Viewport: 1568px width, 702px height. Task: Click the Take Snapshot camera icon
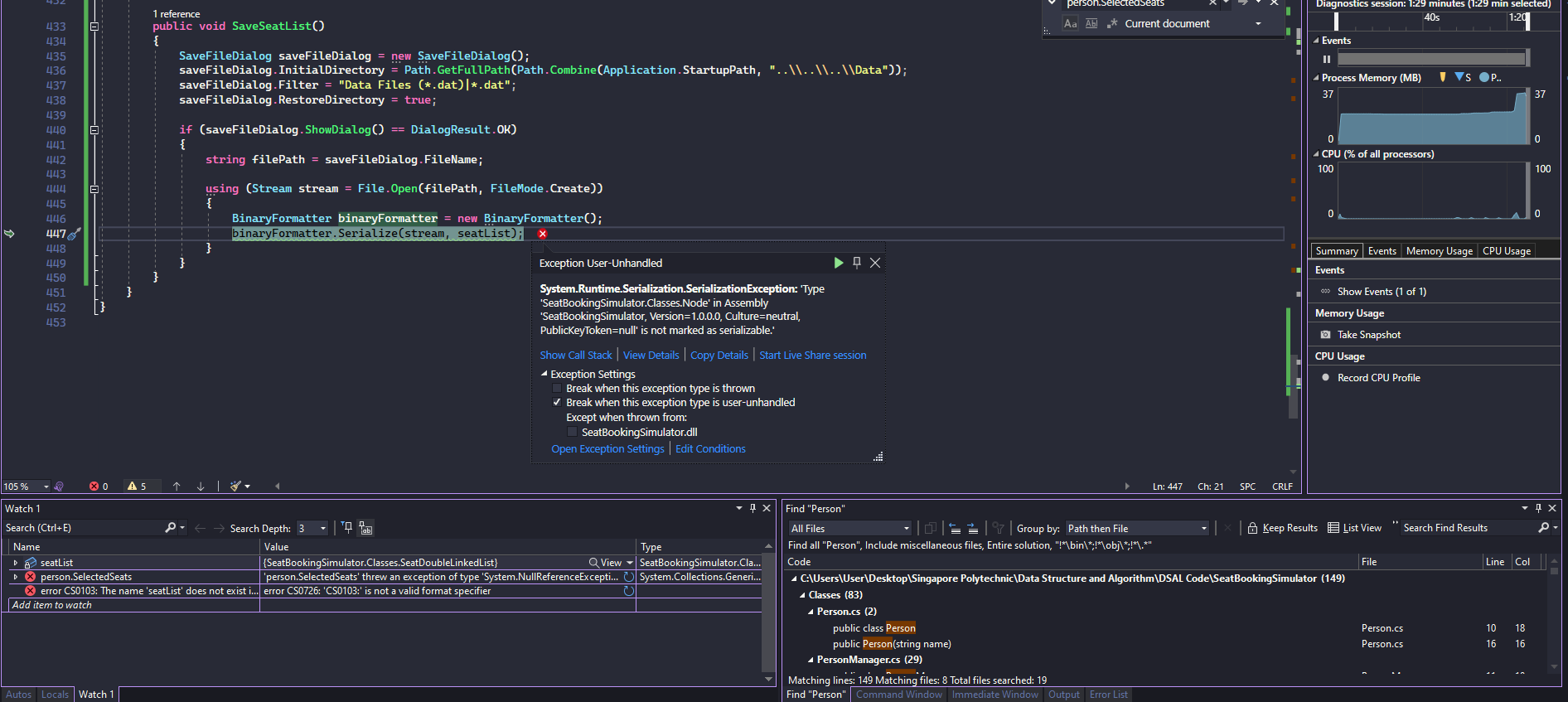click(1325, 335)
